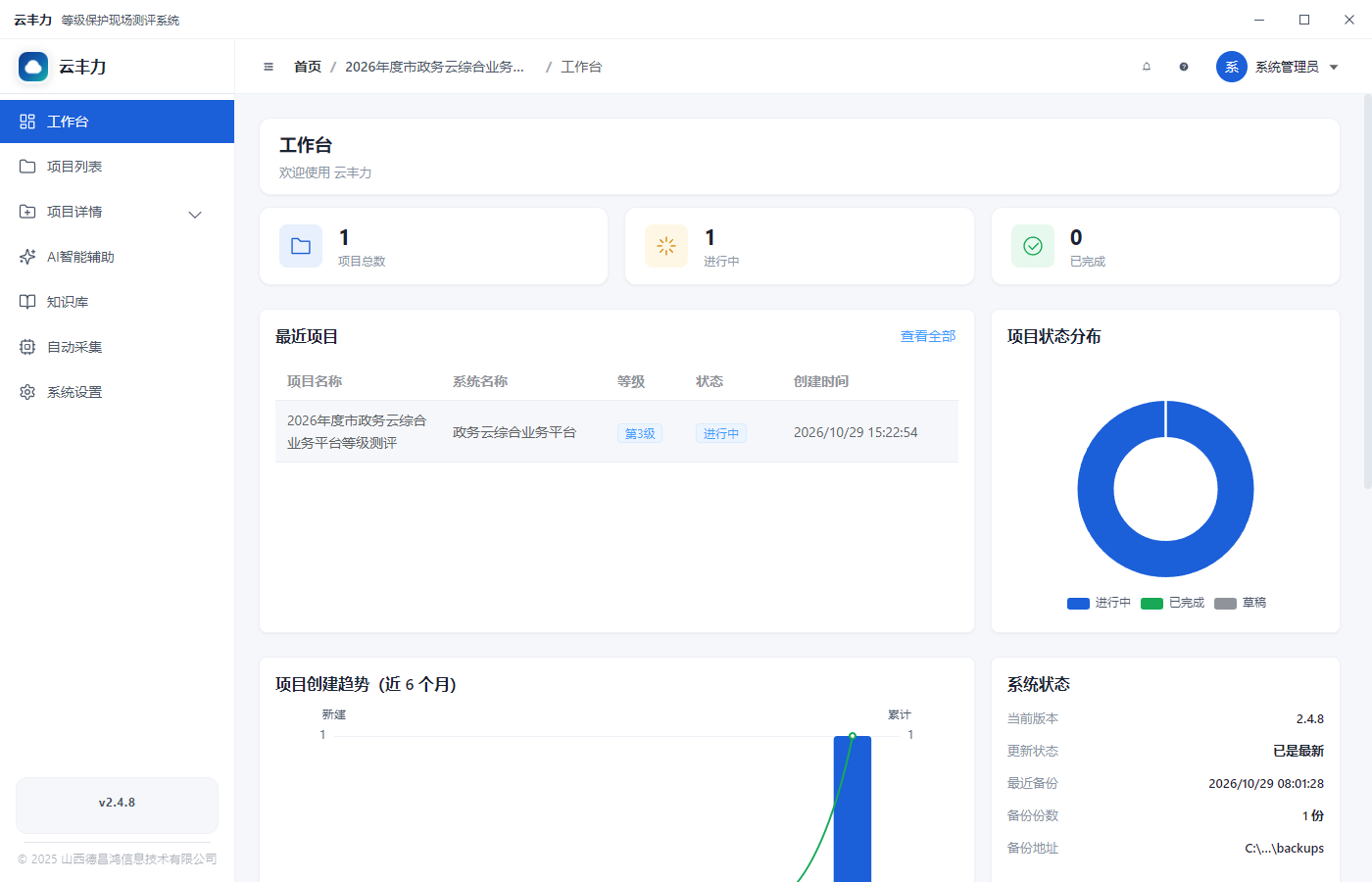Click the blue bar in trend chart
Viewport: 1372px width, 882px height.
pos(853,809)
